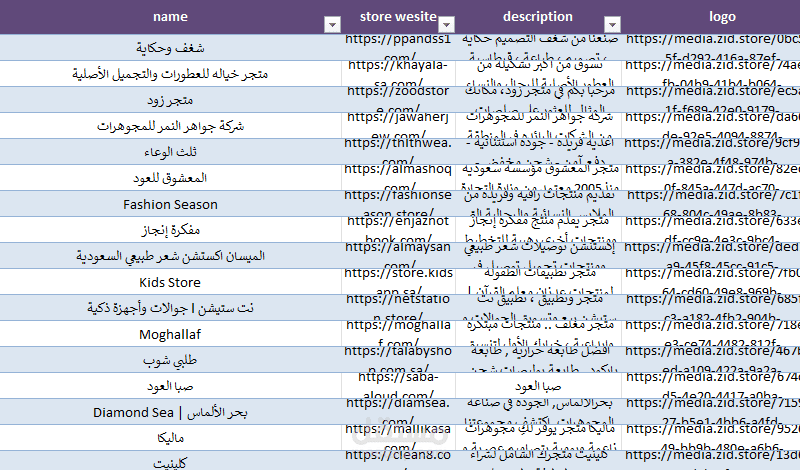Open the diamsea website link
Screen dimensions: 800x470
398,412
